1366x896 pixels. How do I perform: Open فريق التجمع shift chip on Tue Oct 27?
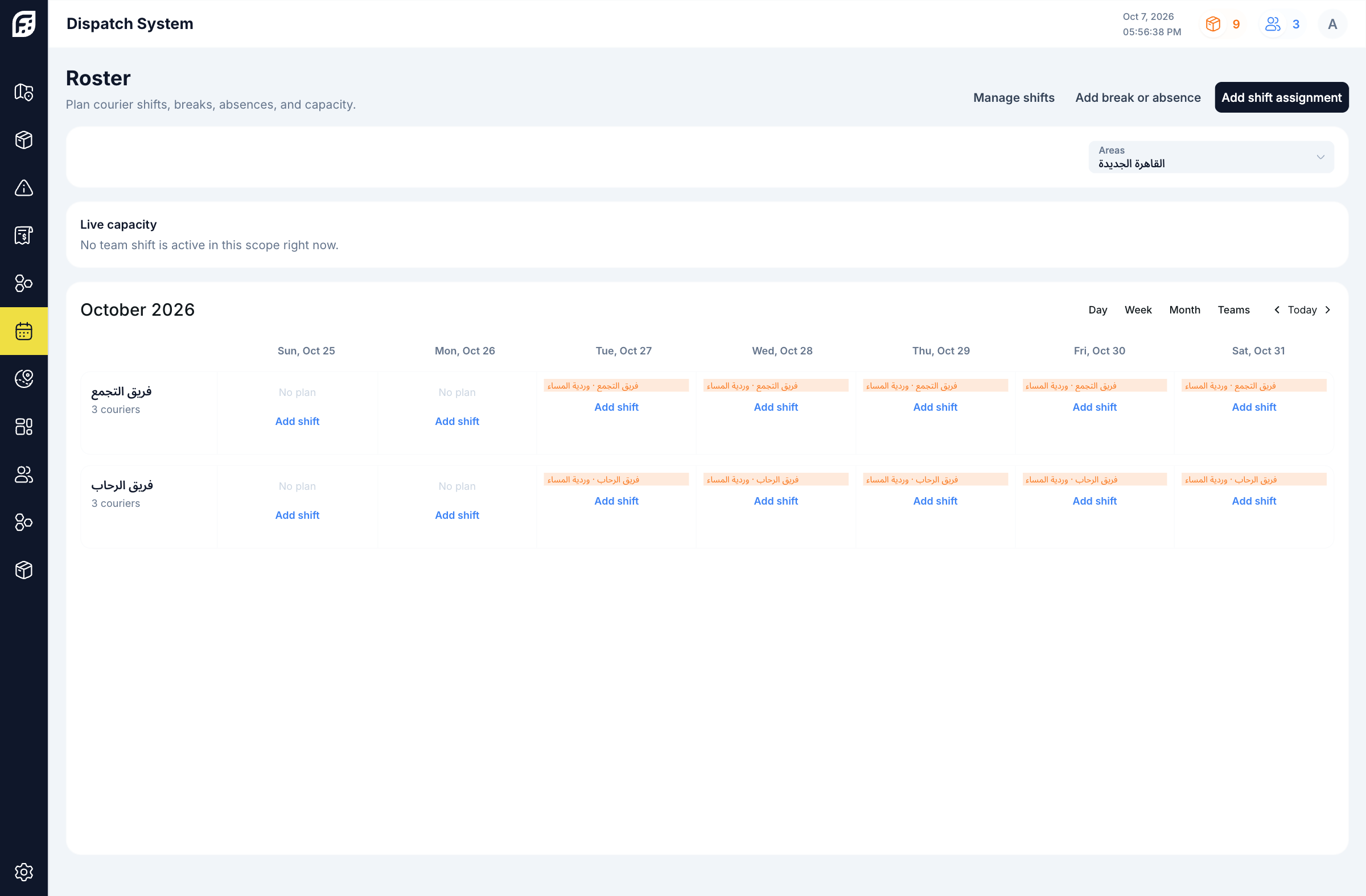[616, 386]
